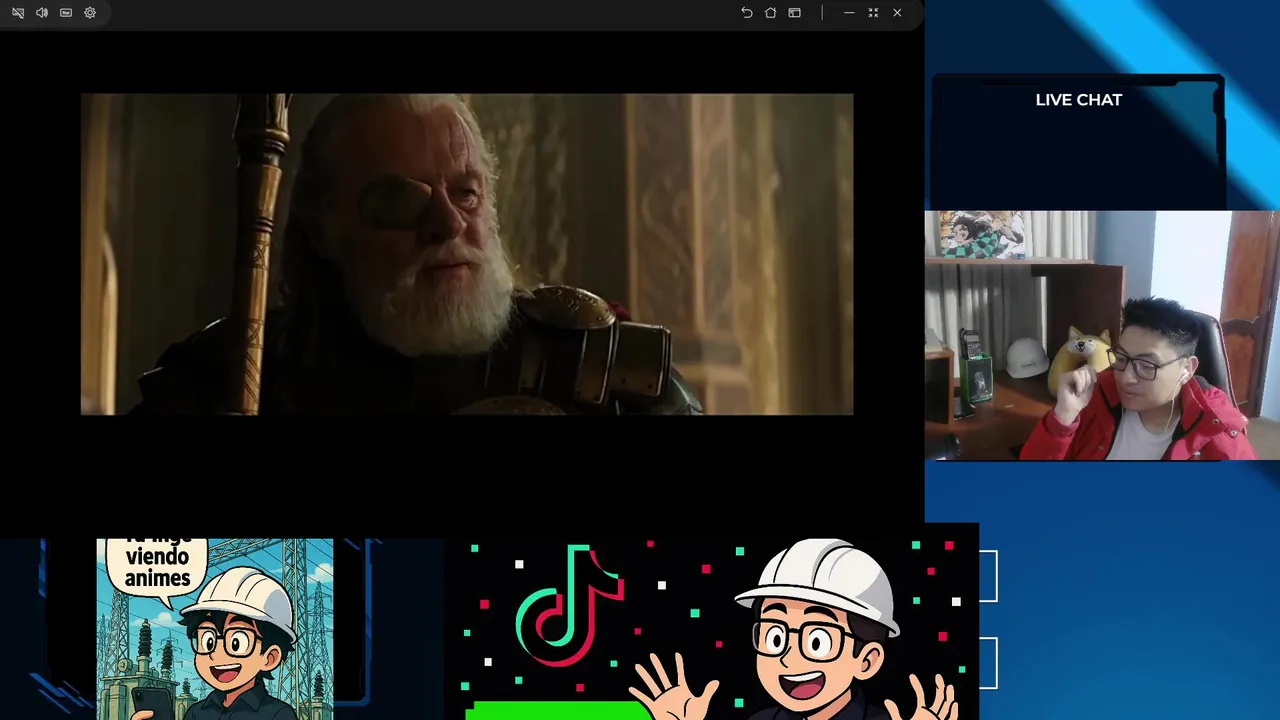Click the crossed-out screen icon in top bar
Image resolution: width=1280 pixels, height=720 pixels.
pos(18,13)
